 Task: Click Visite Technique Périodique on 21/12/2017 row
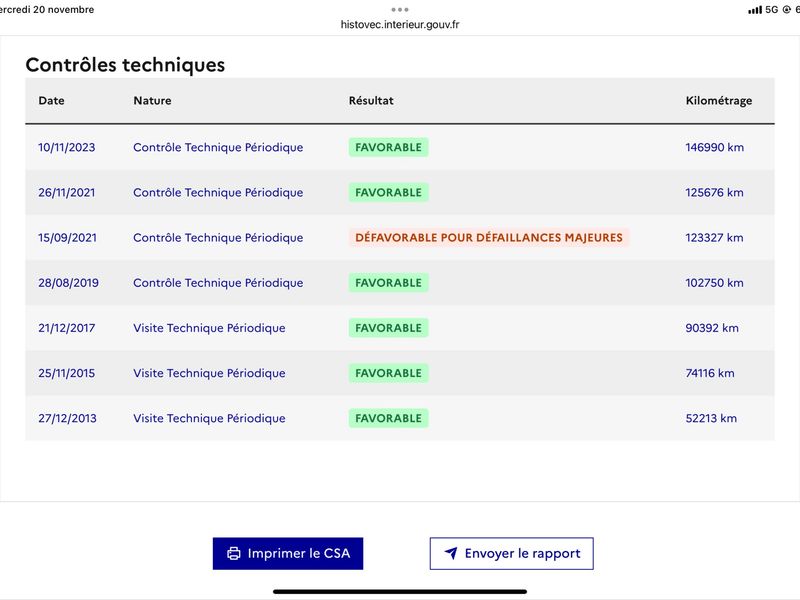(209, 328)
